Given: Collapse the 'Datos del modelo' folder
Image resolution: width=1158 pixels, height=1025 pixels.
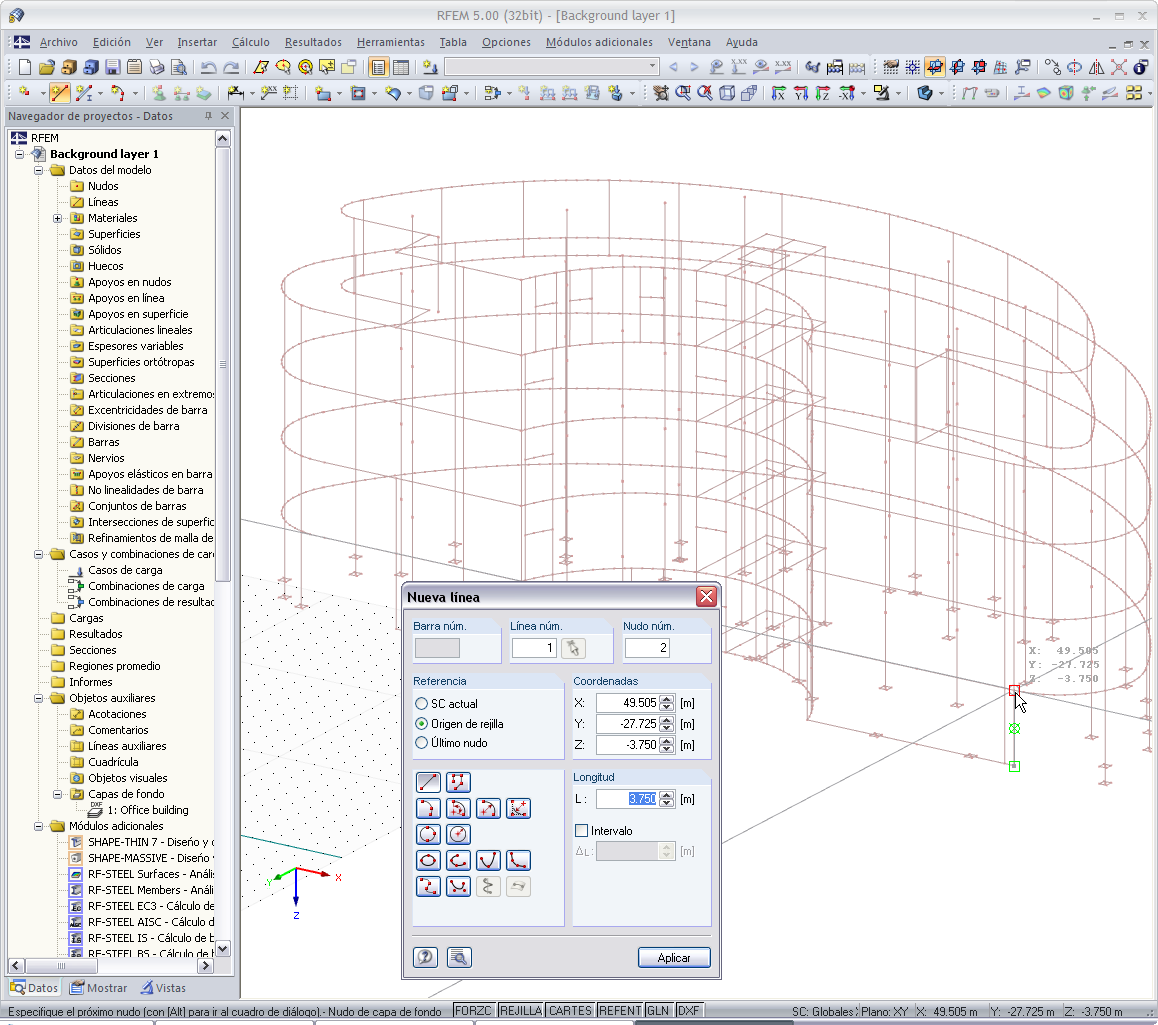Looking at the screenshot, I should click(39, 170).
